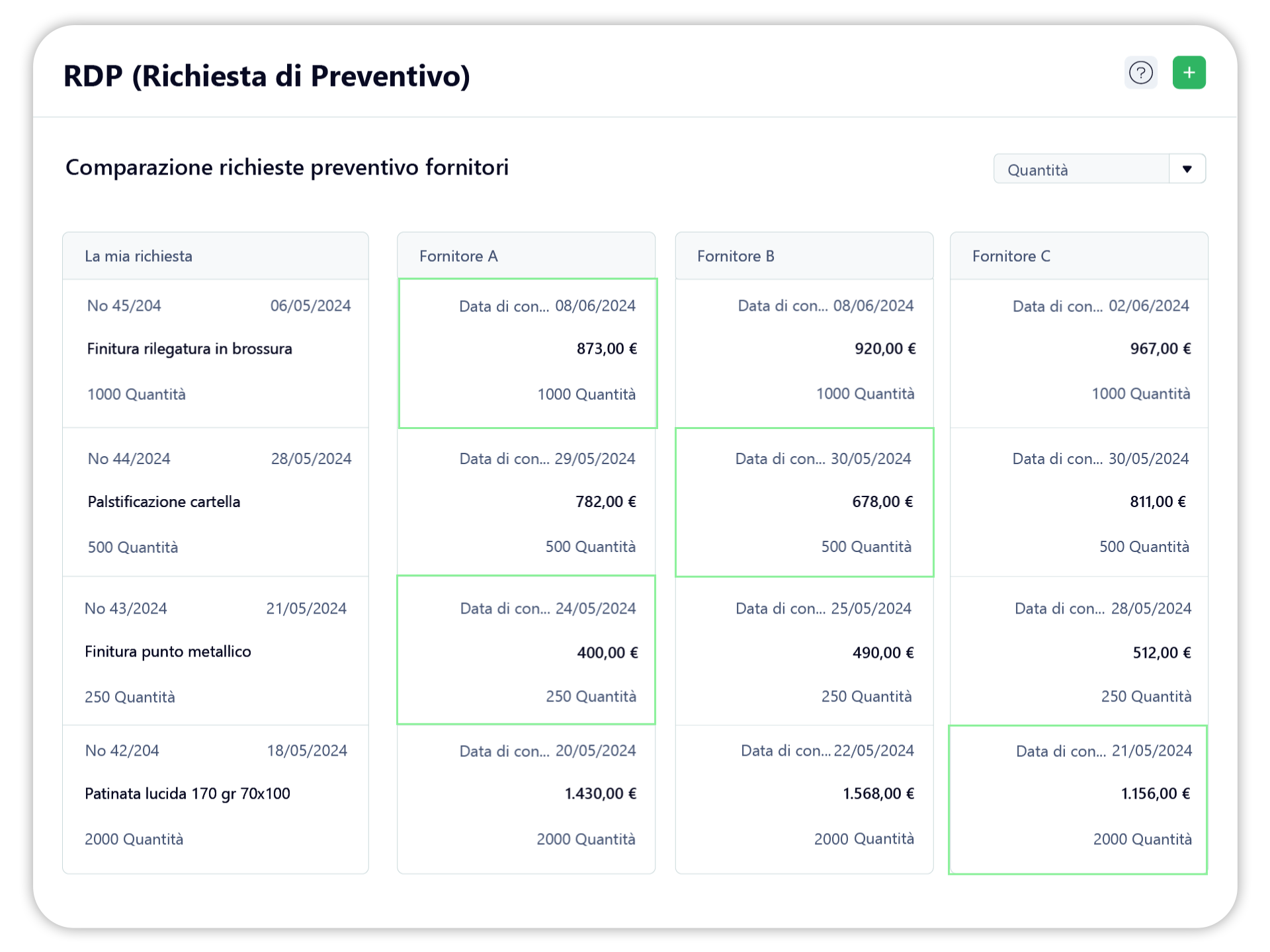Choose Fornitore B quote of 920,00 €
Viewport: 1270px width, 952px height.
click(x=804, y=353)
